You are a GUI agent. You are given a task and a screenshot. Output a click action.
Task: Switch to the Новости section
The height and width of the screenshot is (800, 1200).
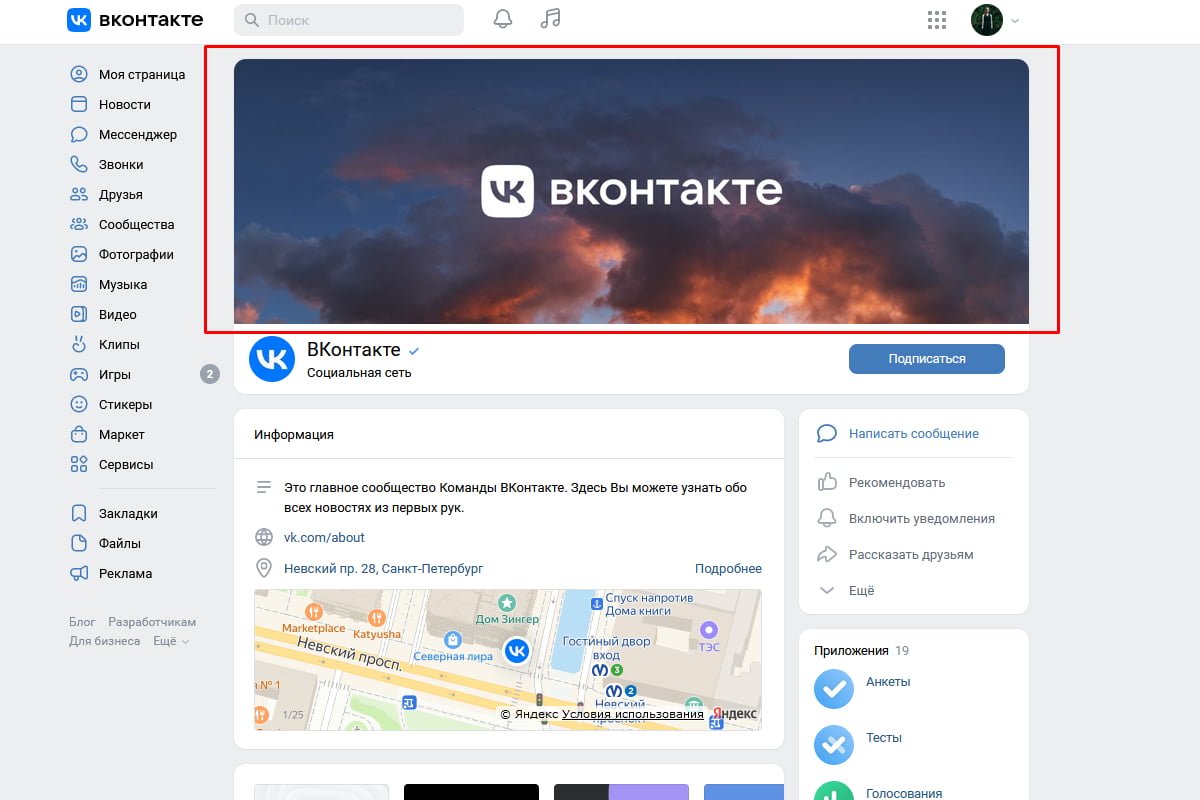[125, 104]
